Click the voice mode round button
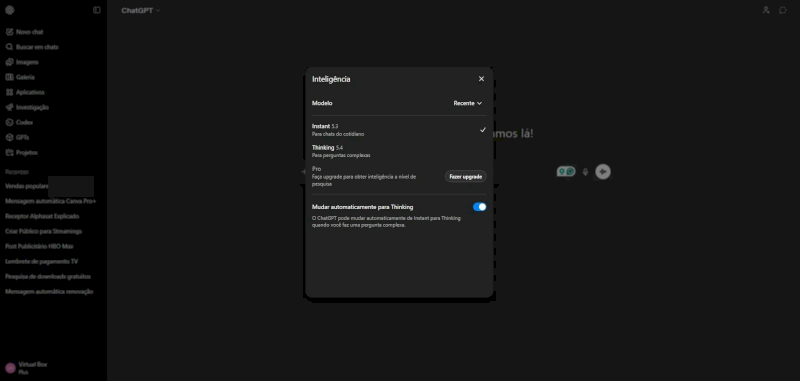Screen dimensions: 800x381 tap(603, 172)
